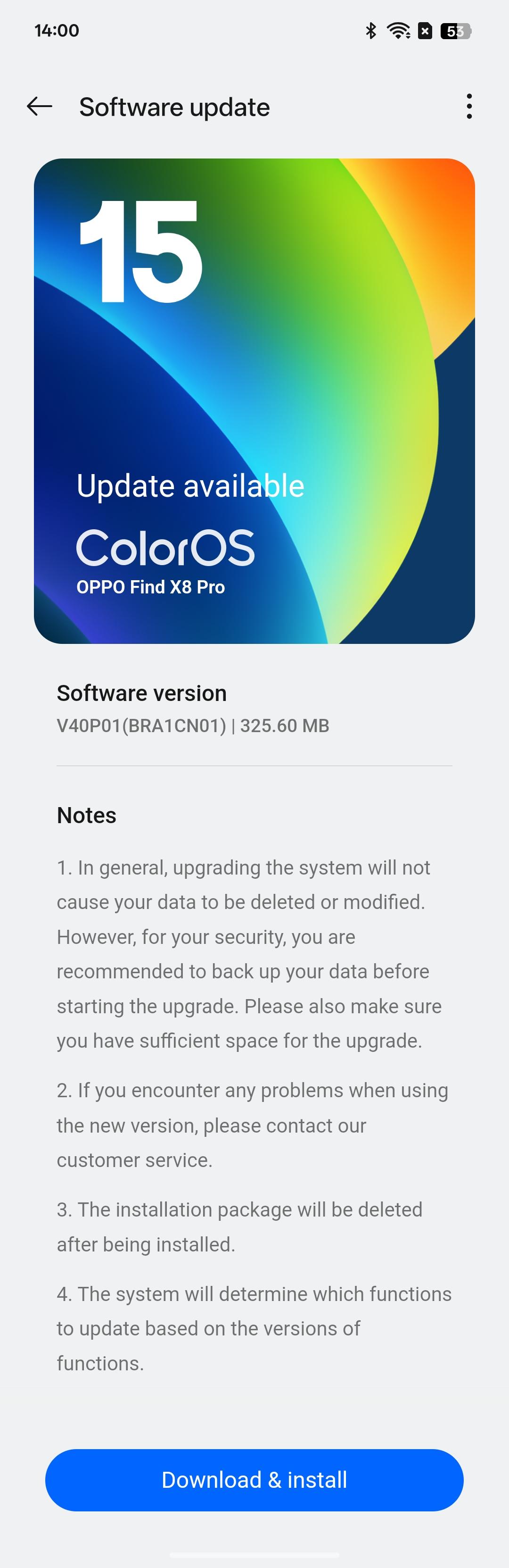Tap the OPPO Find X8 Pro label
This screenshot has width=509, height=1568.
point(151,587)
